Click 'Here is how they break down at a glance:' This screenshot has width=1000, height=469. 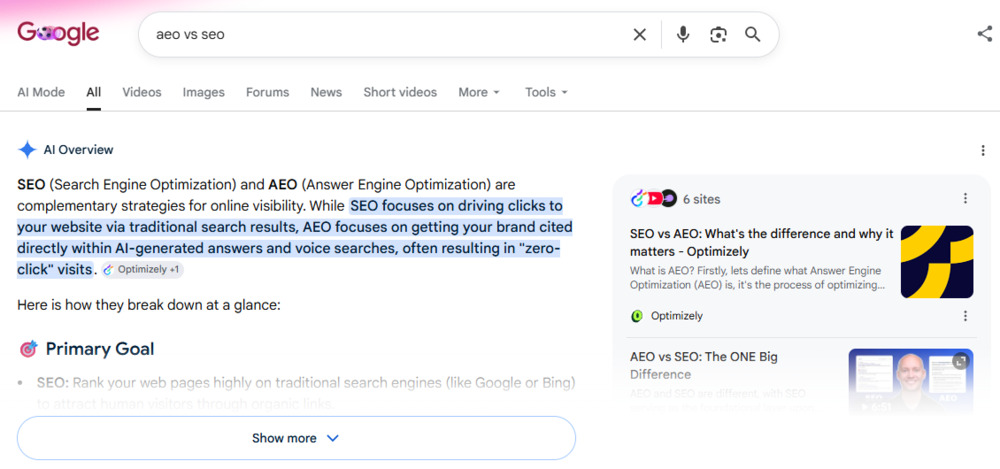(149, 305)
